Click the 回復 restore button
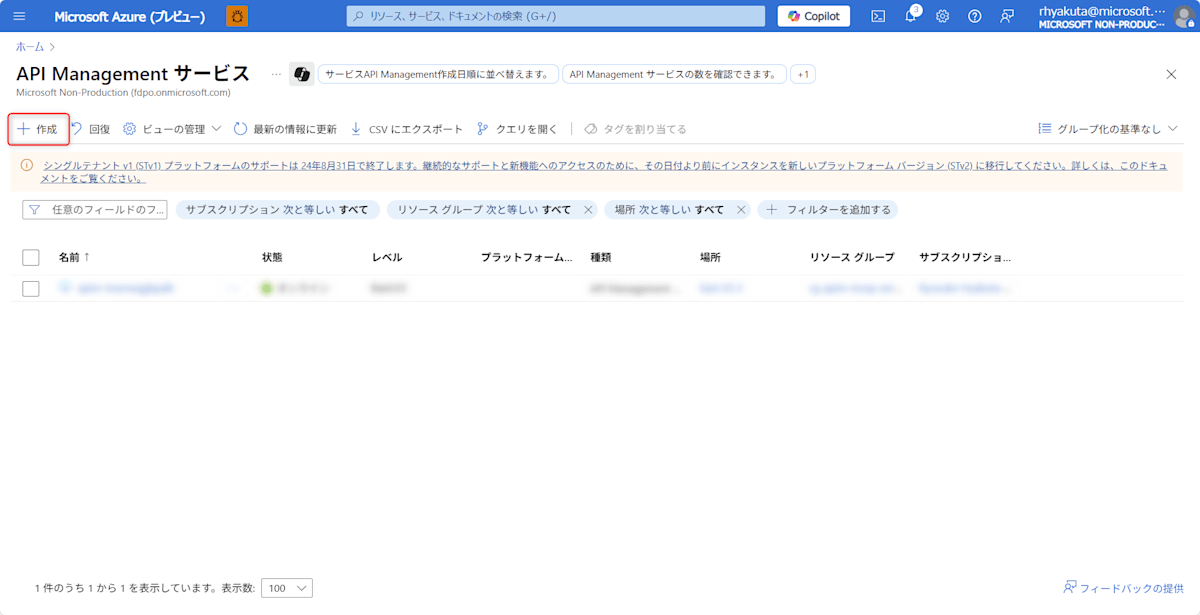 tap(90, 129)
